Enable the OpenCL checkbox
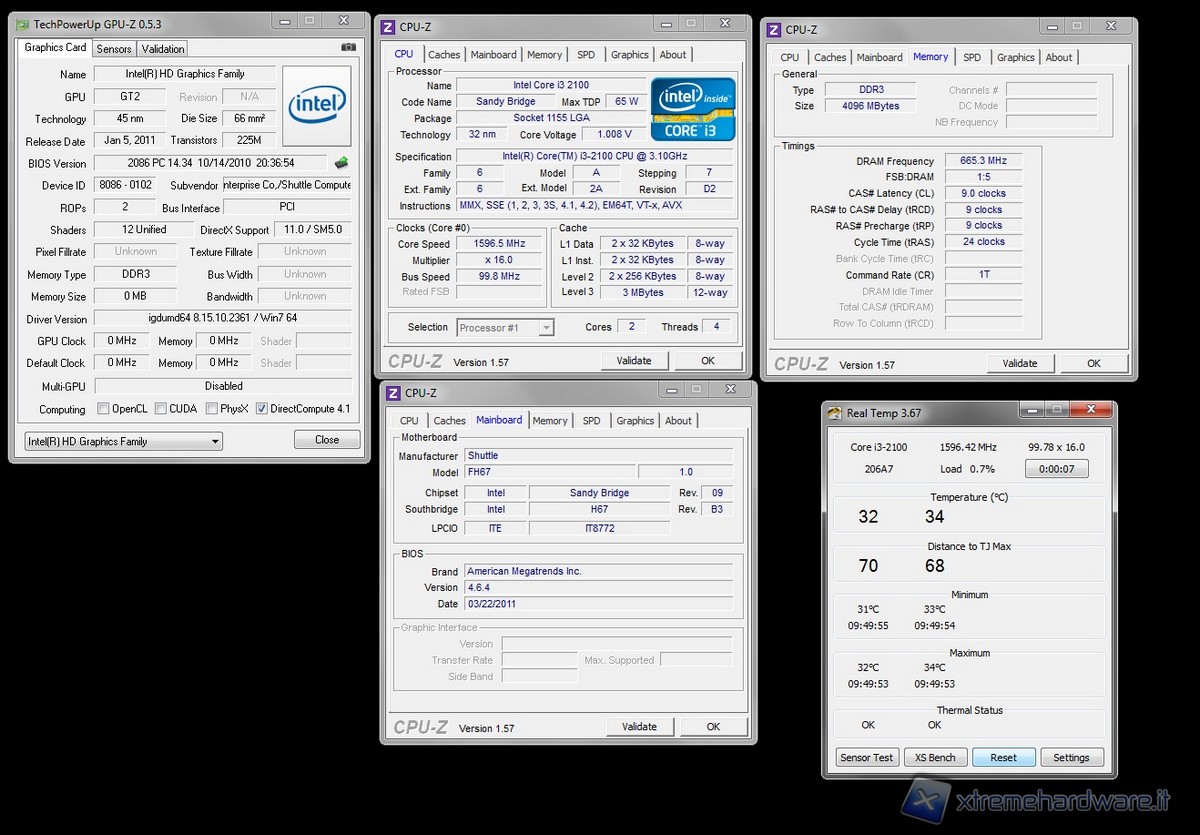Image resolution: width=1200 pixels, height=835 pixels. 104,409
